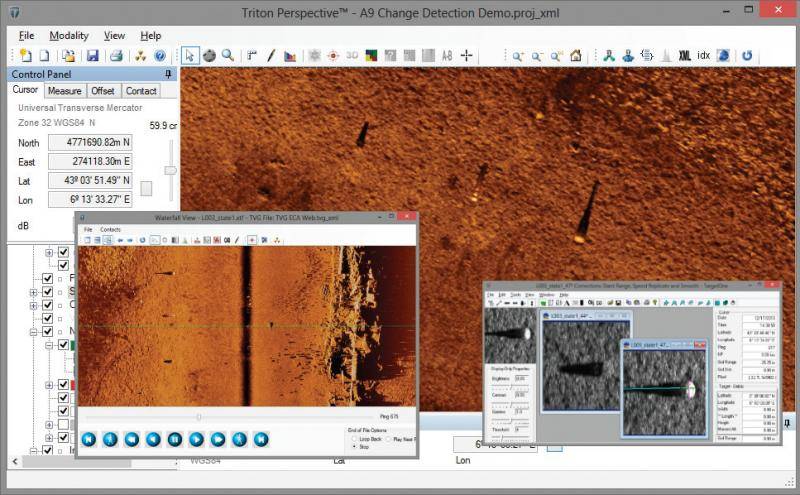
Task: Pin the Control Panel with pushpin icon
Action: [x=168, y=75]
